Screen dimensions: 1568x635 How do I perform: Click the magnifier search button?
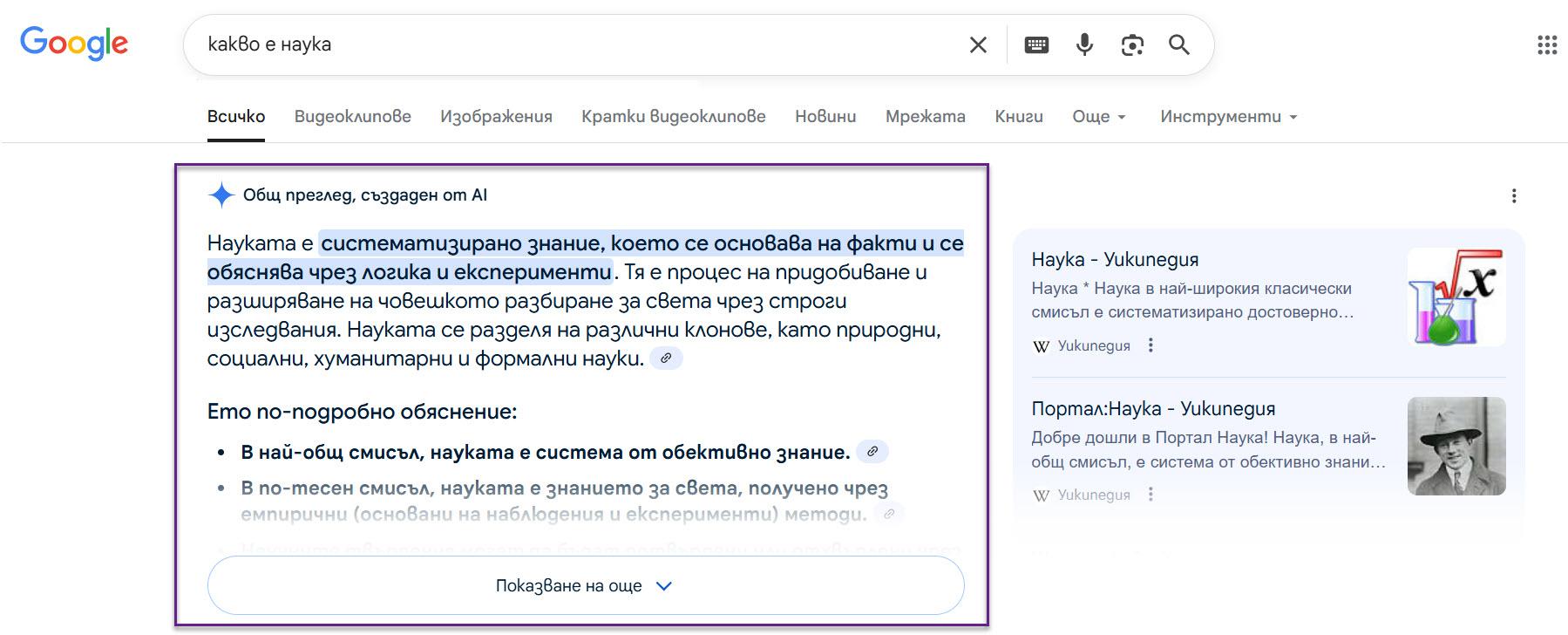(1178, 44)
